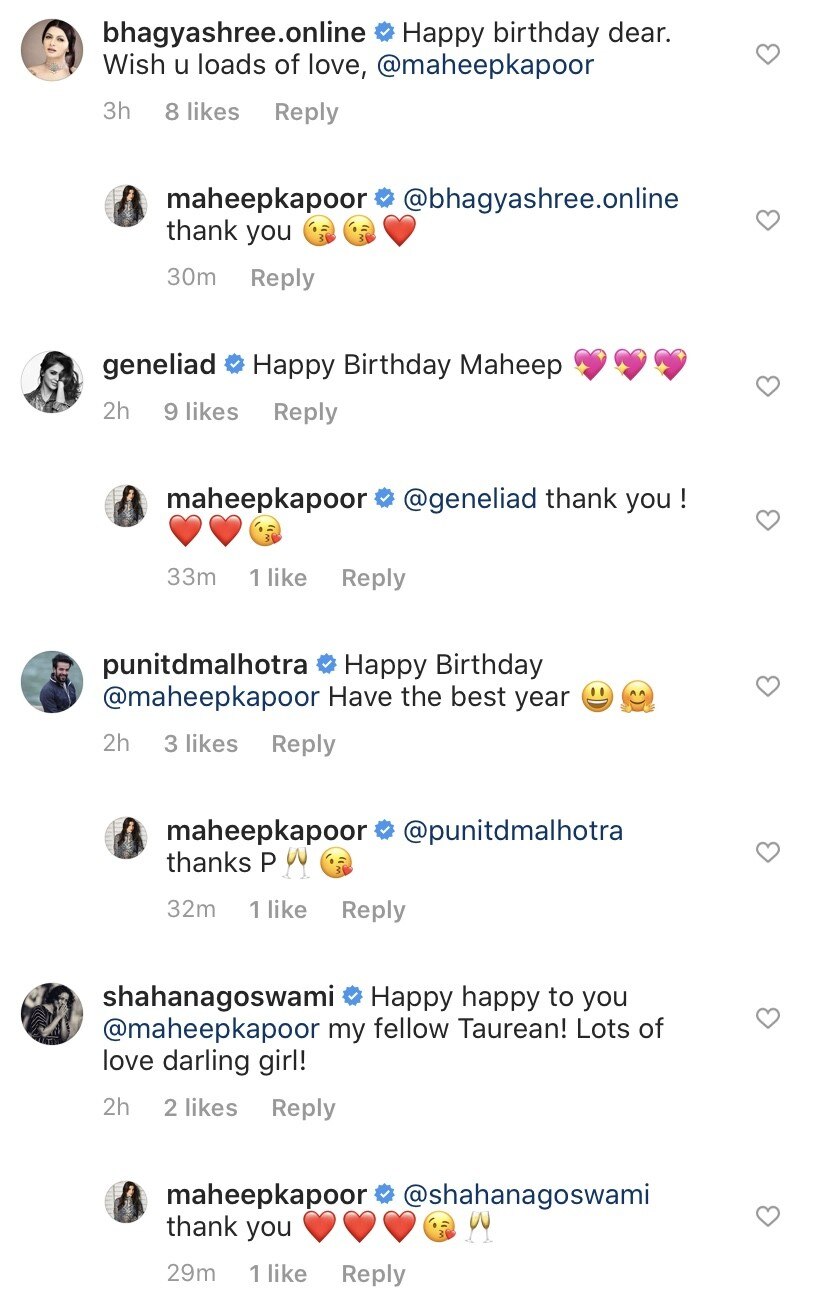
Task: Reply to bhagyashree.online's comment
Action: [x=306, y=112]
